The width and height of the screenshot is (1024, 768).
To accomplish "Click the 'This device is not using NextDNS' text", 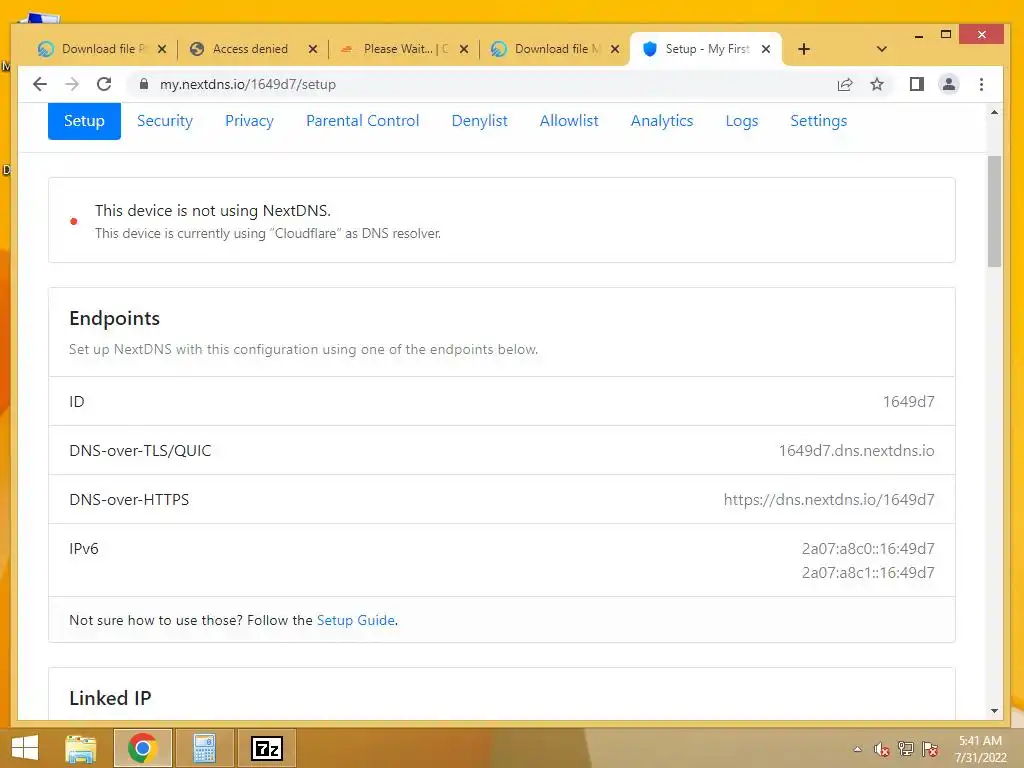I will (213, 211).
